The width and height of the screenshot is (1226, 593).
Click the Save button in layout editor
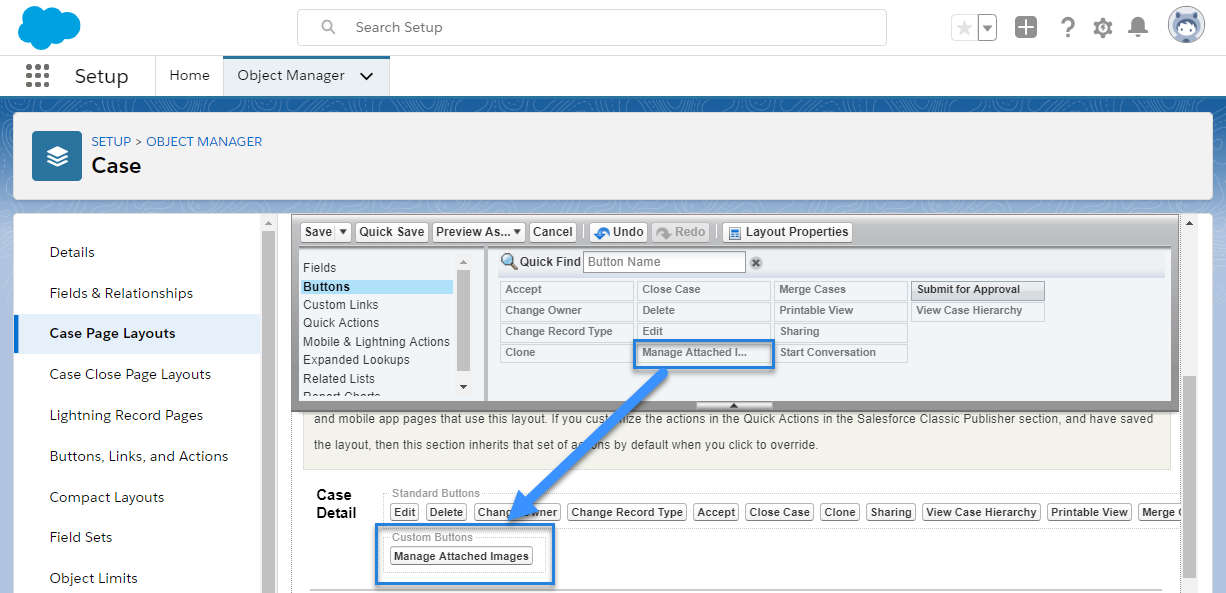tap(318, 232)
